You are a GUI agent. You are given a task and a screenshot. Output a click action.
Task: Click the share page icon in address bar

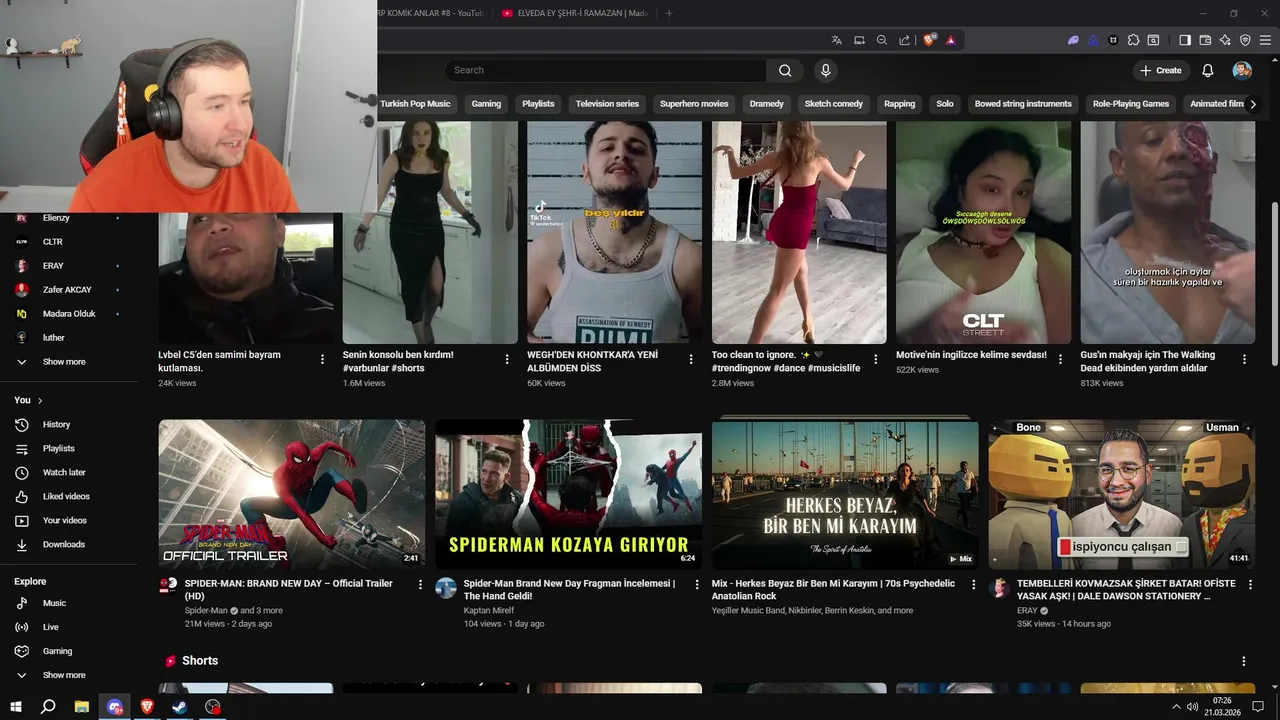(x=905, y=40)
